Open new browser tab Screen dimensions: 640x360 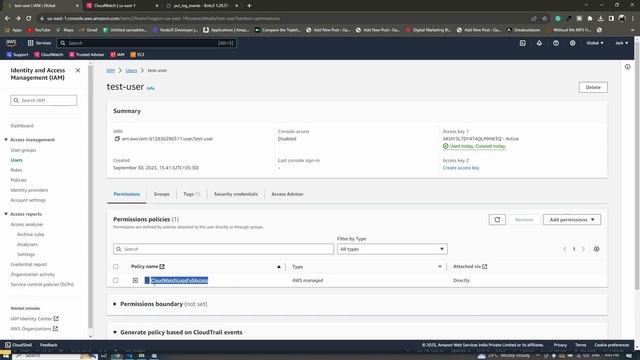(249, 6)
